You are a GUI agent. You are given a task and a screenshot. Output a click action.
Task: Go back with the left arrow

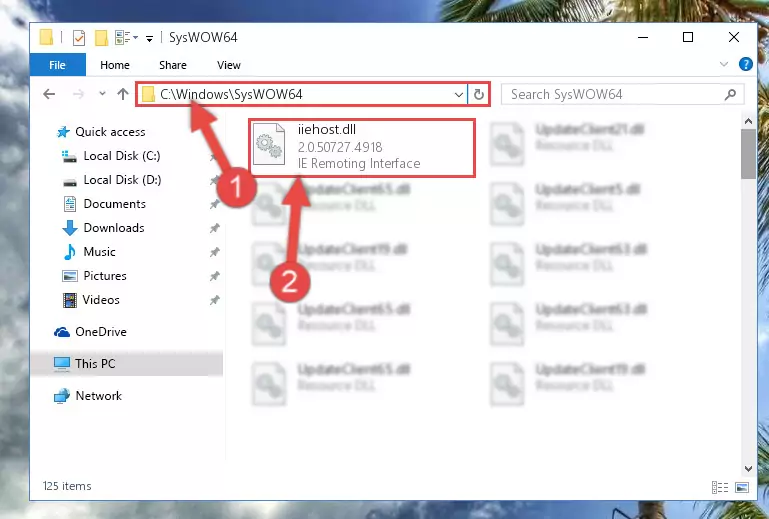49,94
